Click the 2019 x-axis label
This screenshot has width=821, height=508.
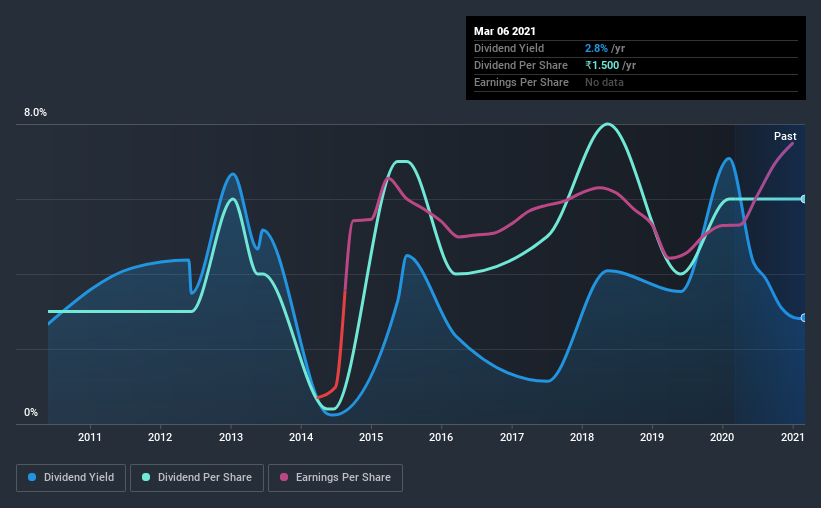tap(652, 437)
